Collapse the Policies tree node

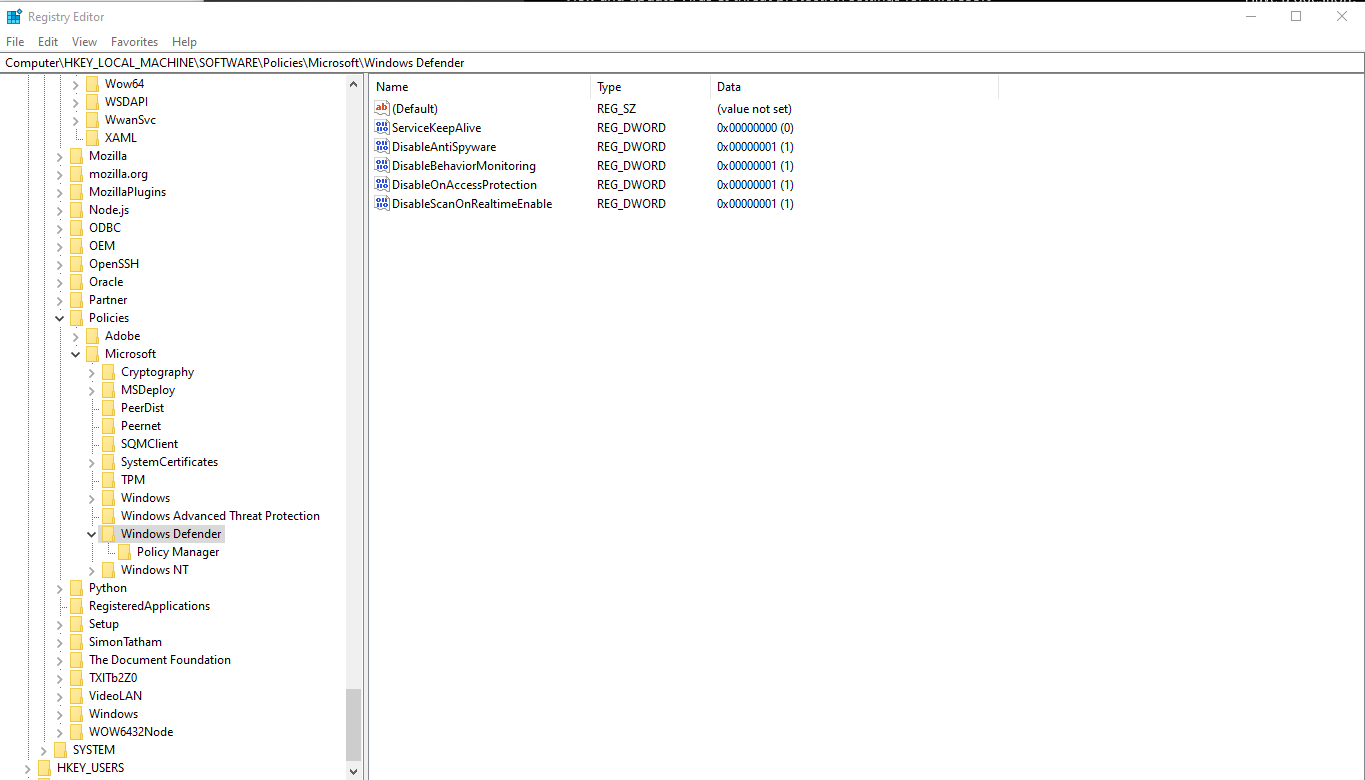point(58,317)
